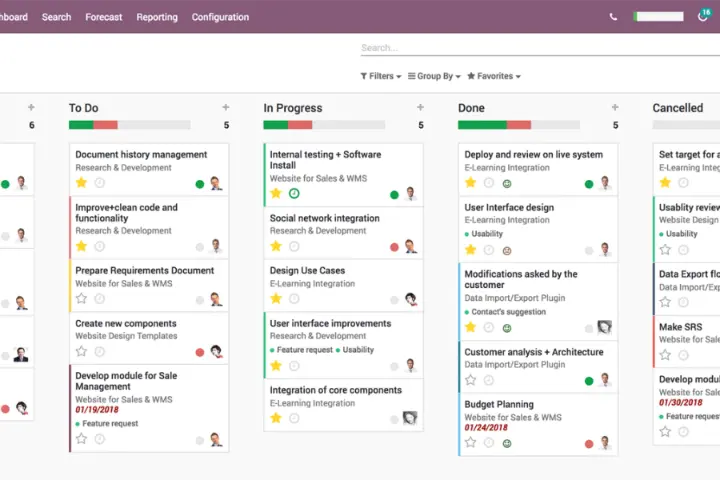Expand the Filters dropdown
720x480 pixels.
tap(380, 76)
